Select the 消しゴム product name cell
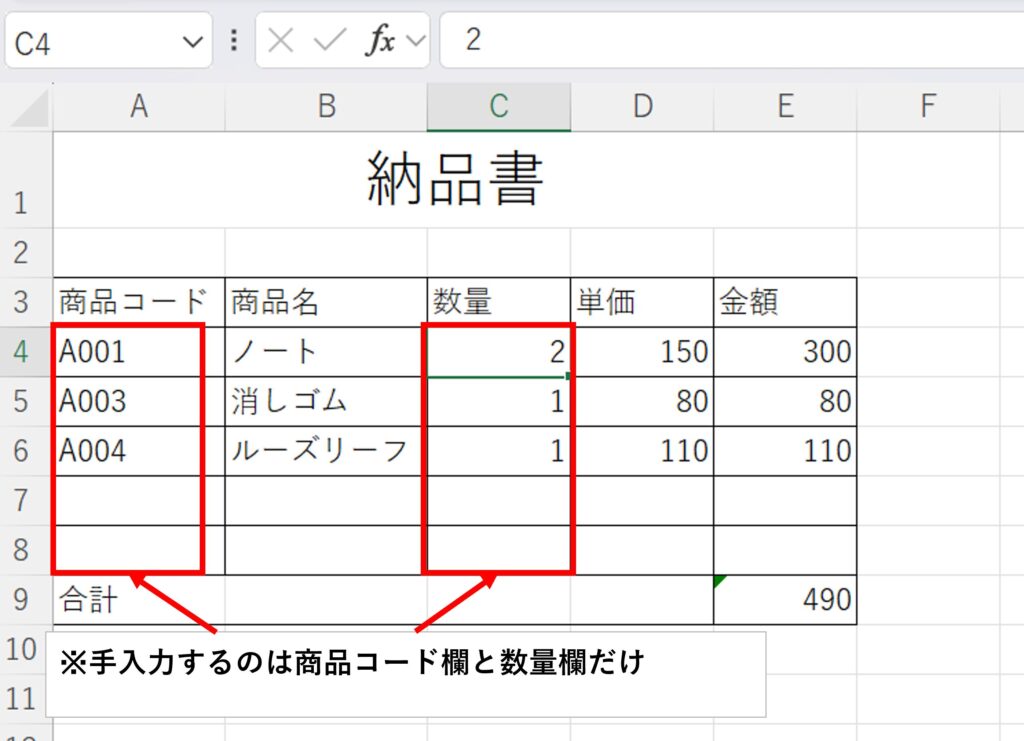1024x741 pixels. 326,402
